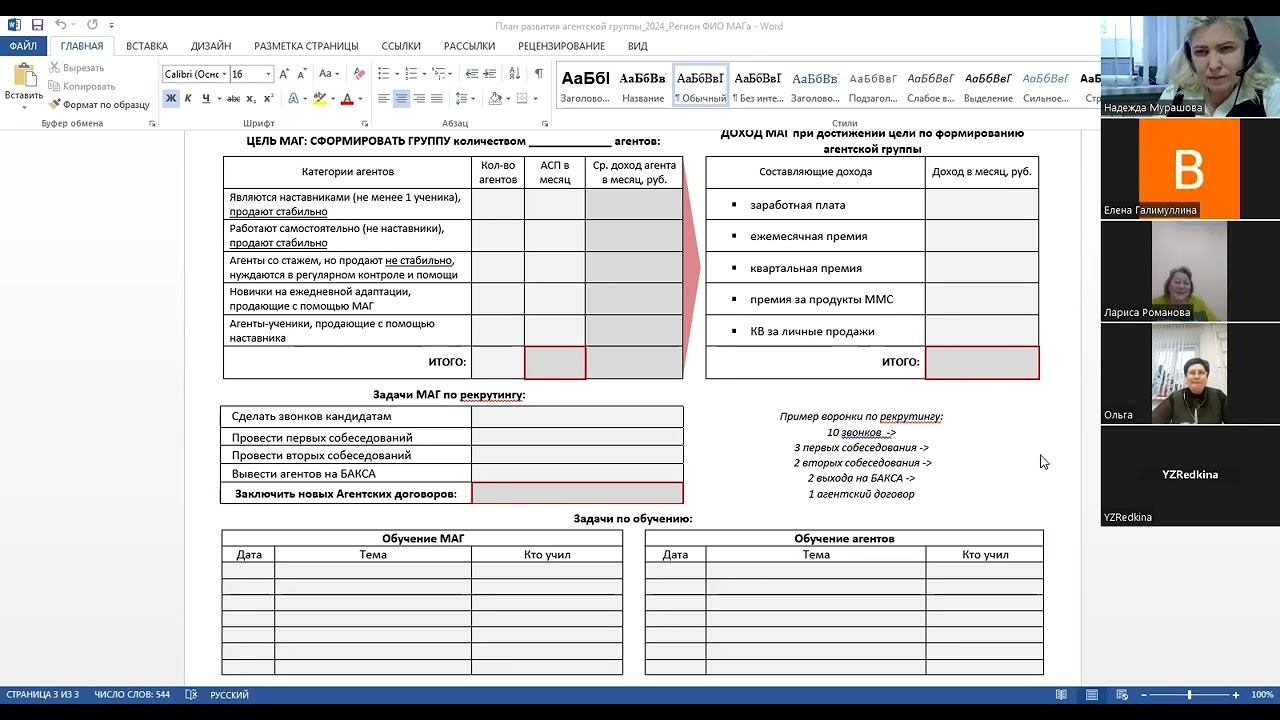Expand the numbering list dropdown arrow
Screen dimensions: 1280x720
pos(425,74)
